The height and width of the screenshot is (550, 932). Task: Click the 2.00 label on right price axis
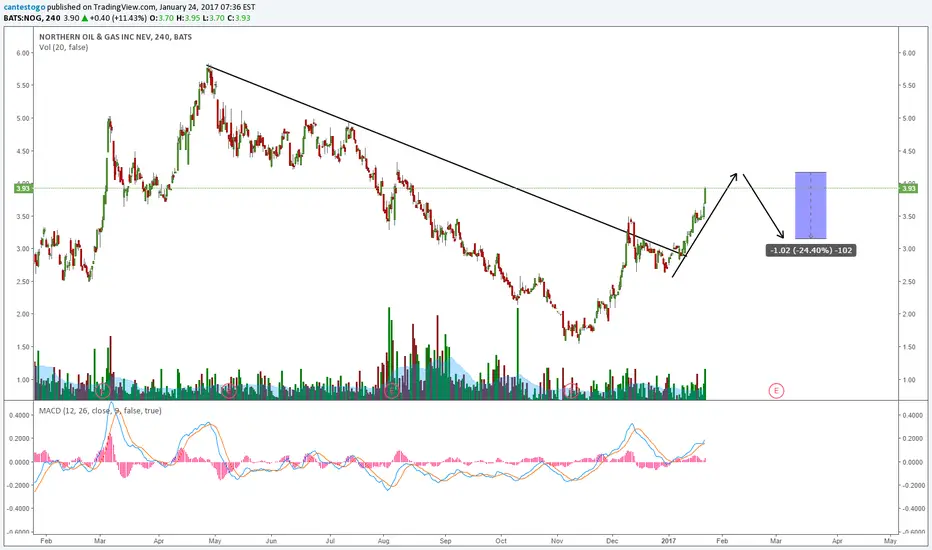909,314
